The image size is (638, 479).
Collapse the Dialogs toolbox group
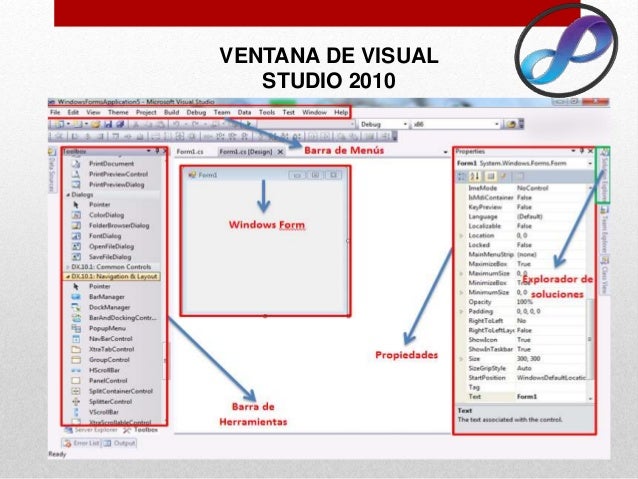(68, 195)
